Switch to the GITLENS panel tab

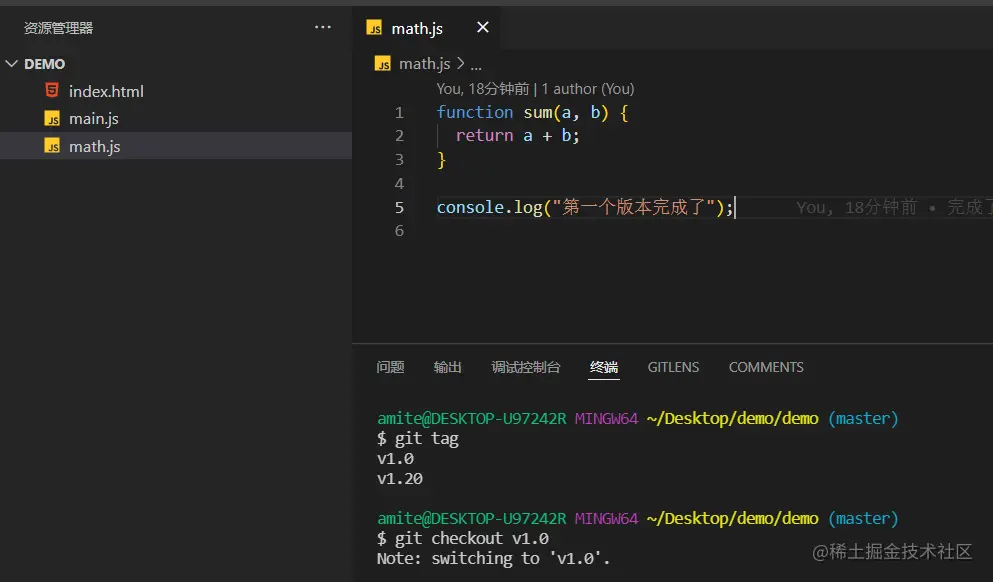pyautogui.click(x=673, y=367)
